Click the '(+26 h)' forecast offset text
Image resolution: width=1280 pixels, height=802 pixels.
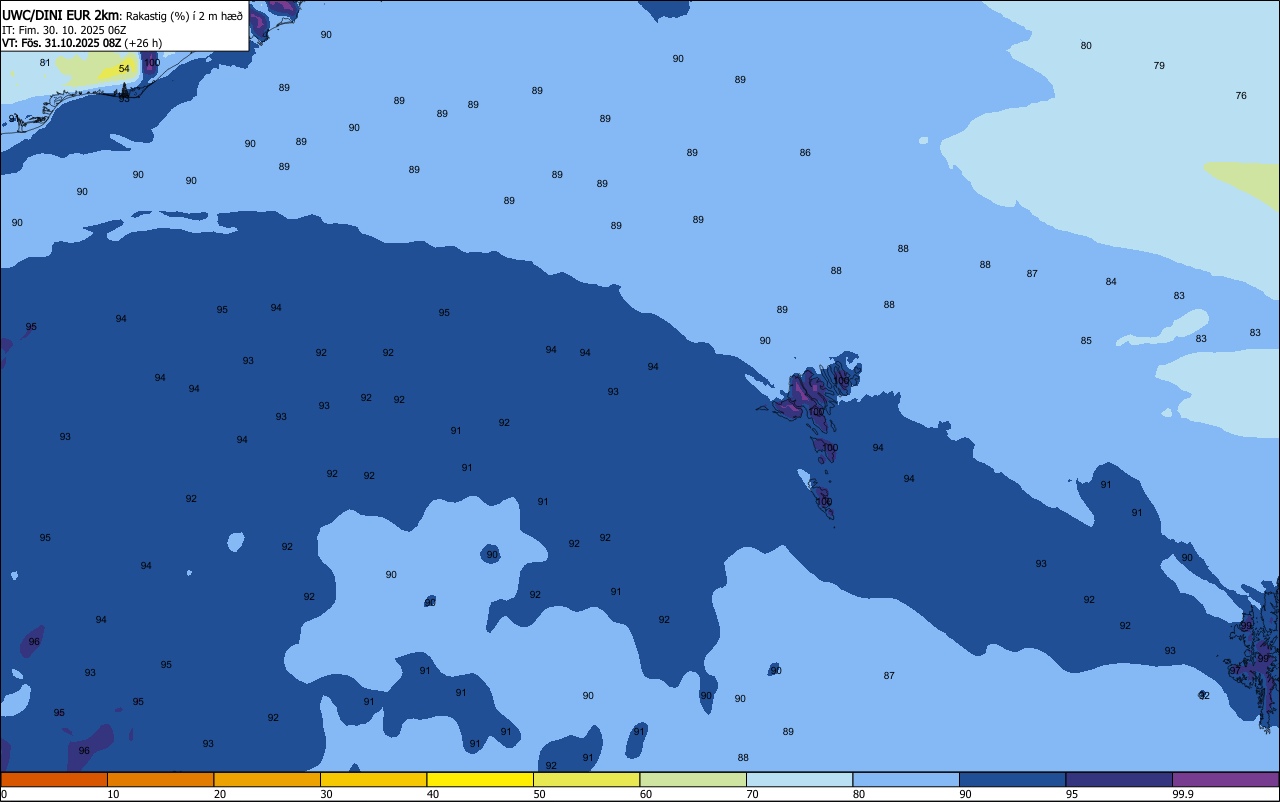pyautogui.click(x=143, y=43)
